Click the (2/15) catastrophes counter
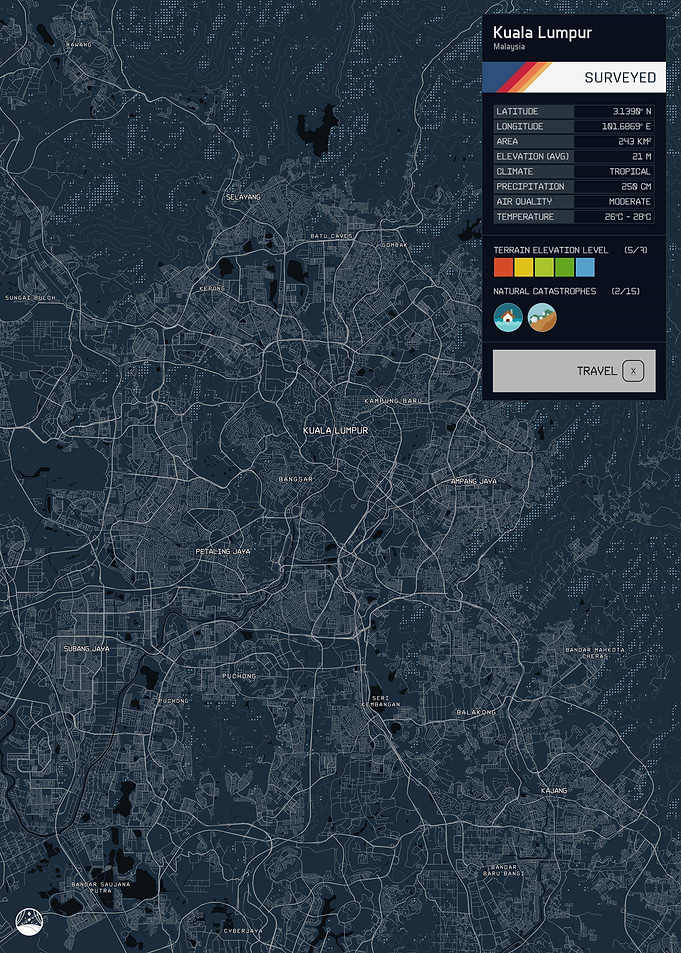681x953 pixels. pyautogui.click(x=626, y=291)
